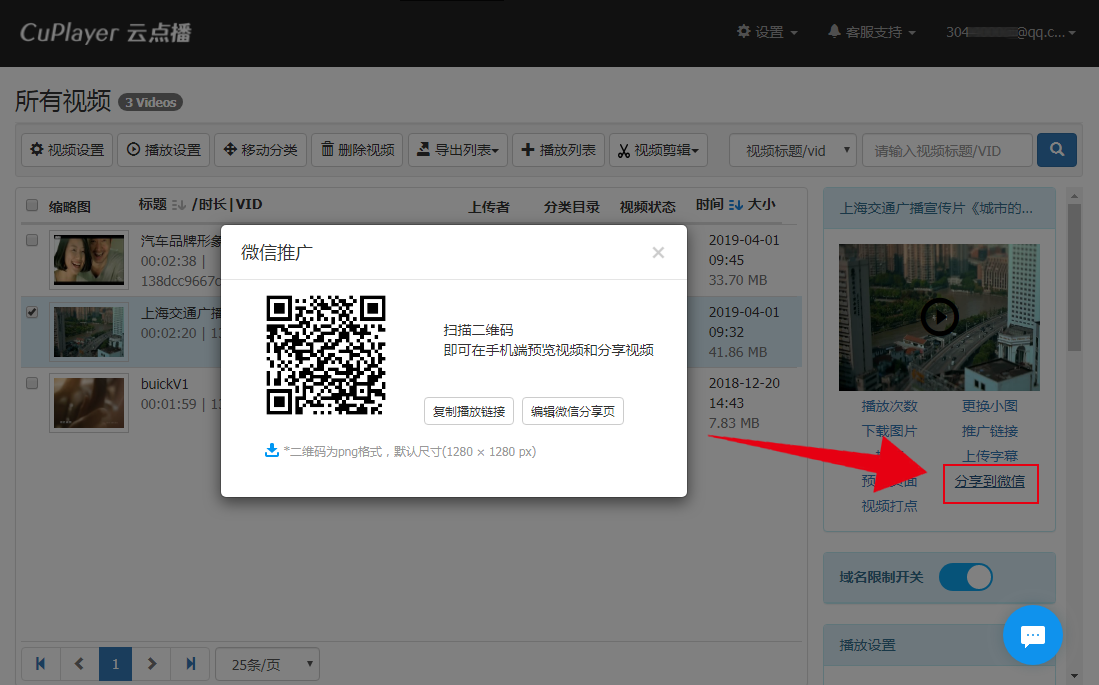1099x685 pixels.
Task: Play the Shanghai traffic video preview
Action: (939, 317)
